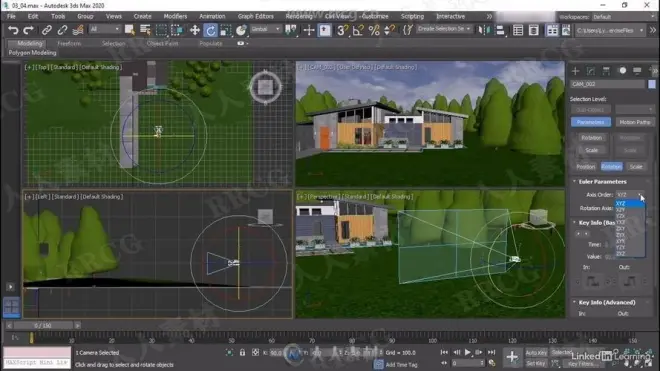Toggle the Percent Snap button
Screen dimensions: 660x371
[x=374, y=30]
